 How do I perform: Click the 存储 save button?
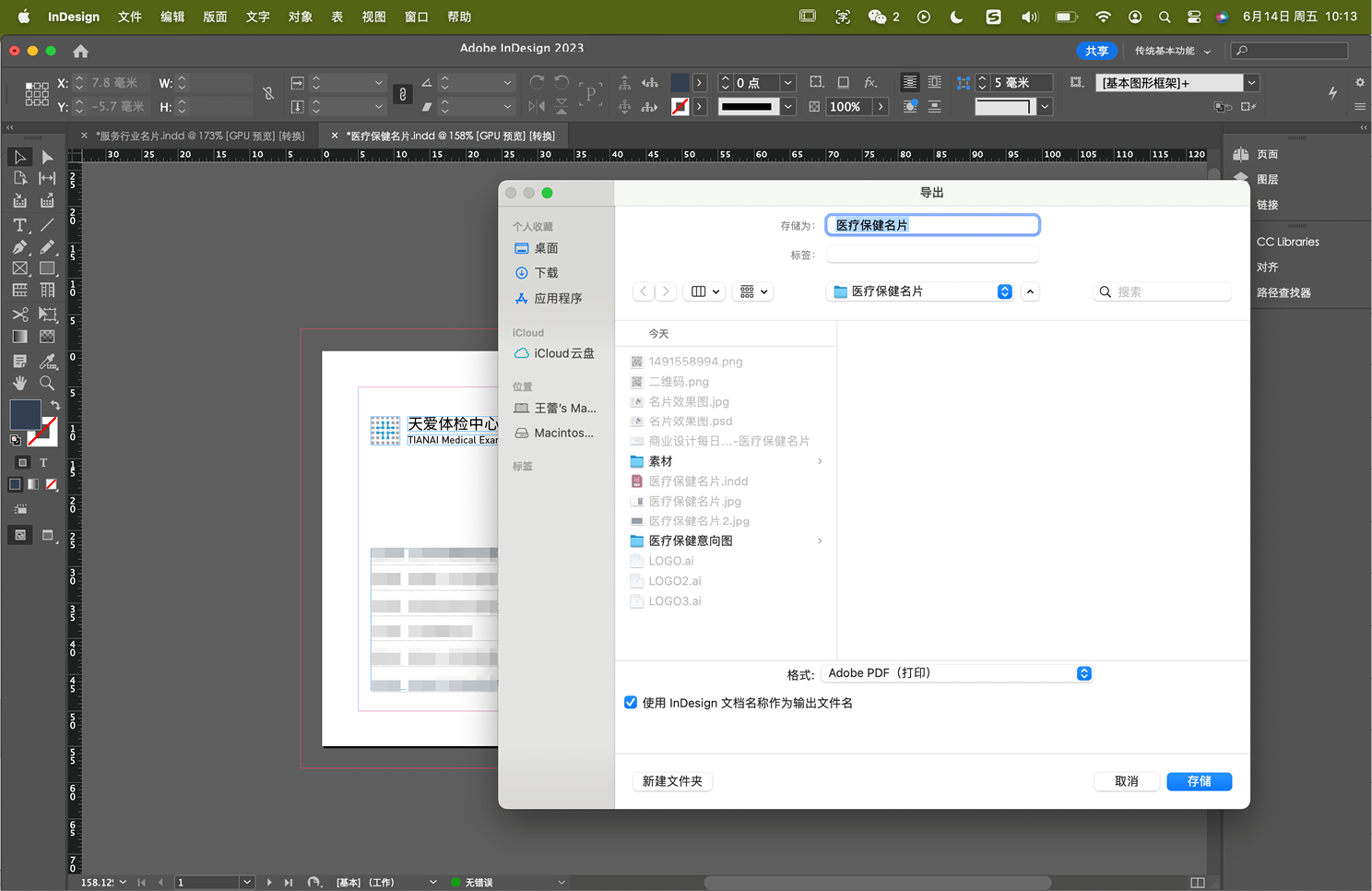1199,781
